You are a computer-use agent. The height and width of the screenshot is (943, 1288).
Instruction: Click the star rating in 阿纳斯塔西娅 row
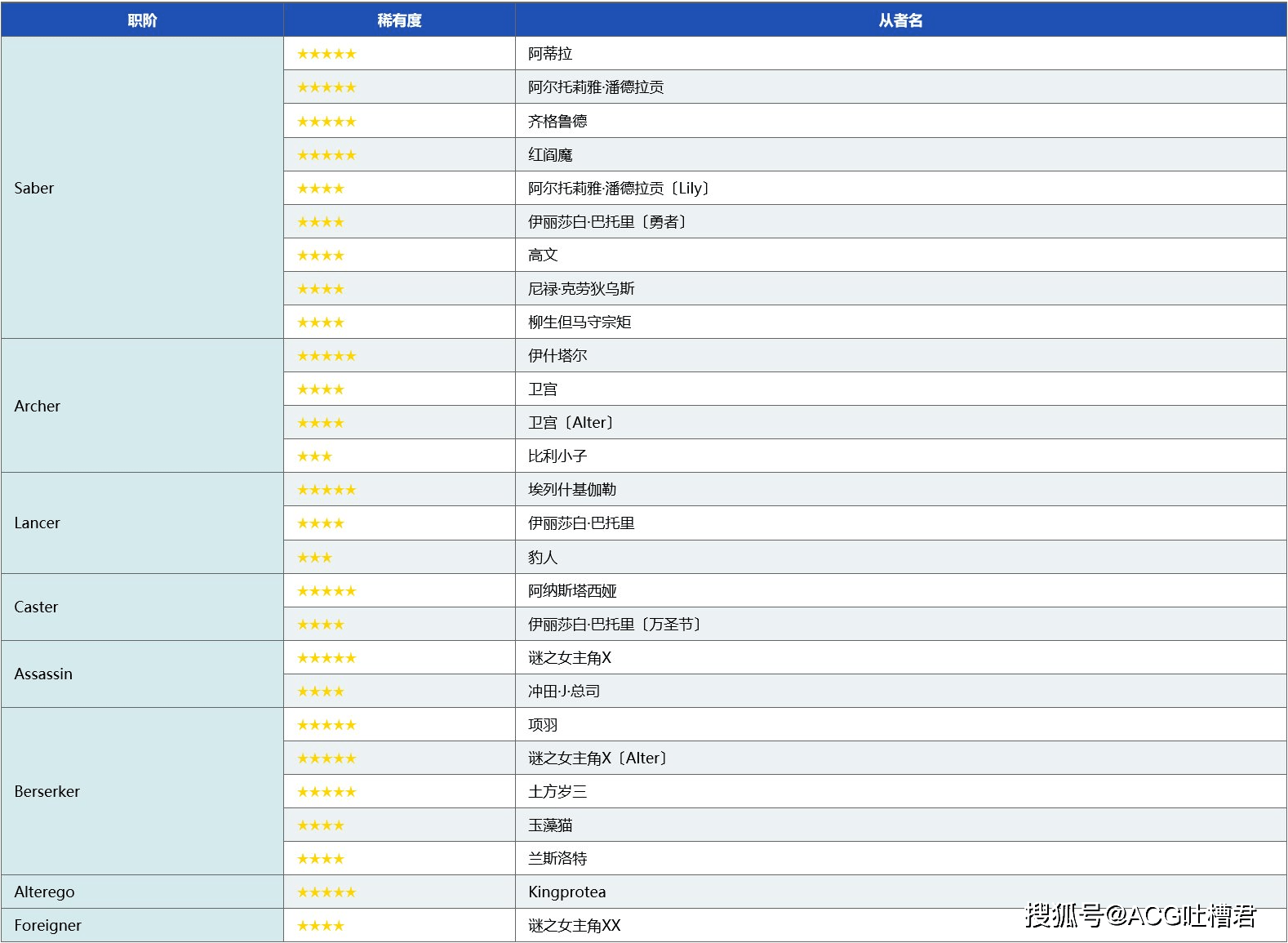[x=326, y=590]
